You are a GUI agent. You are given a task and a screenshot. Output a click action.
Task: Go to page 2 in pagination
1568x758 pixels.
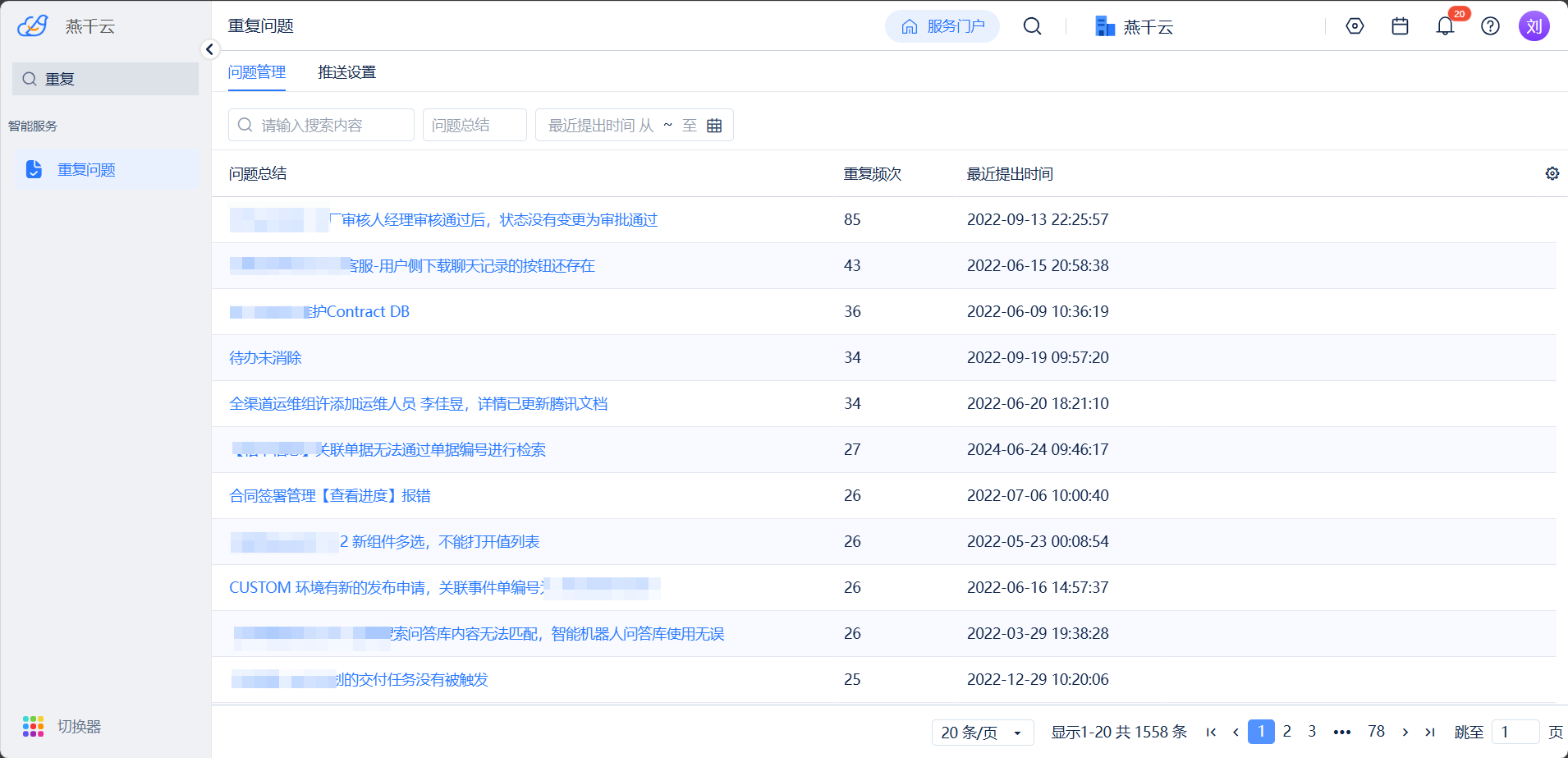tap(1286, 731)
